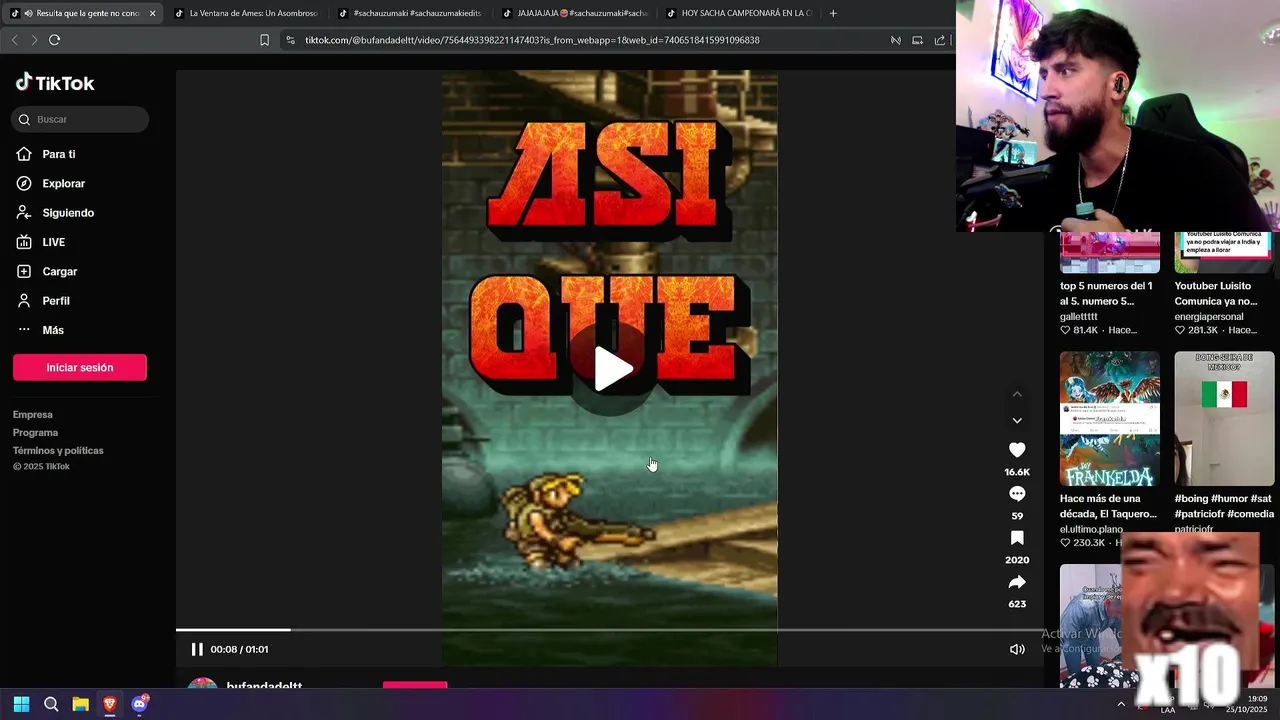Click the browser forward arrow
The height and width of the screenshot is (720, 1280).
point(34,40)
